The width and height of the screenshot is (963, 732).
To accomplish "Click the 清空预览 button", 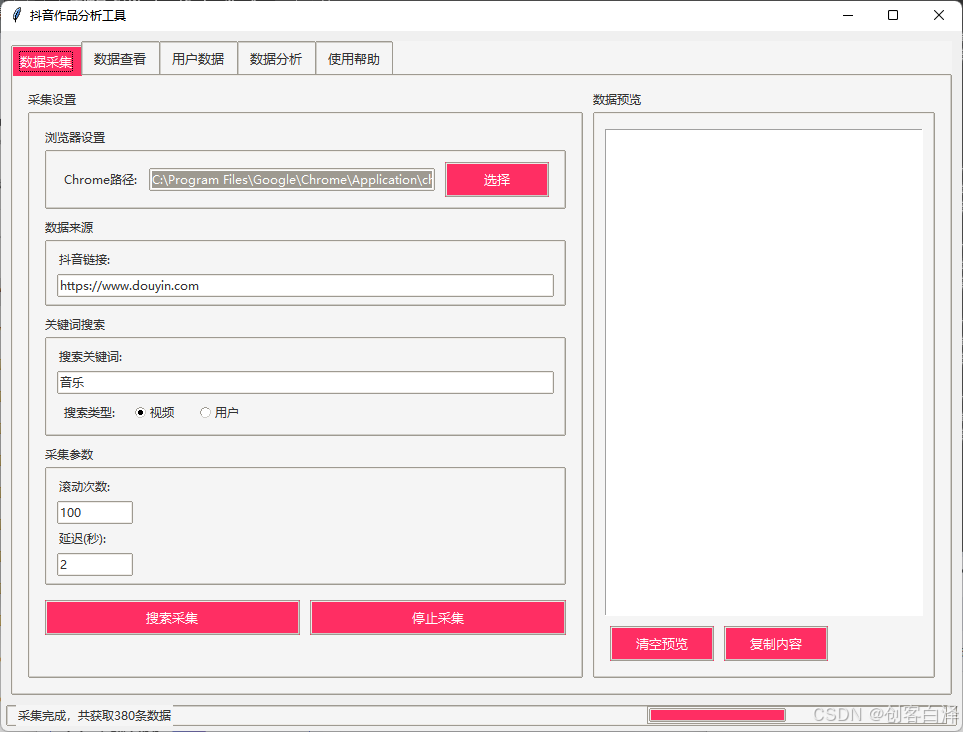I will 661,644.
